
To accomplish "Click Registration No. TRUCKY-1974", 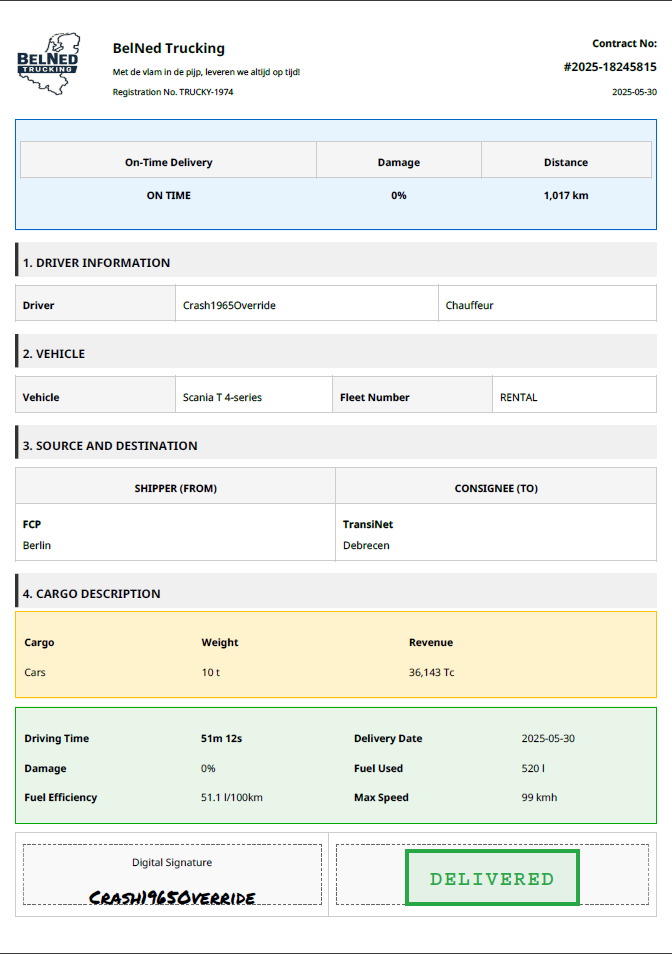I will 173,92.
